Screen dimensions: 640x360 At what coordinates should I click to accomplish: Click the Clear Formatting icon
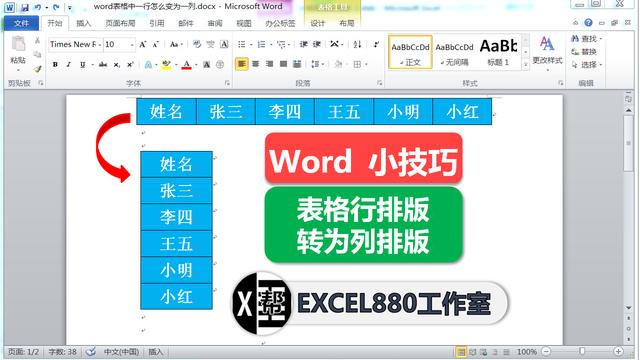tap(197, 44)
